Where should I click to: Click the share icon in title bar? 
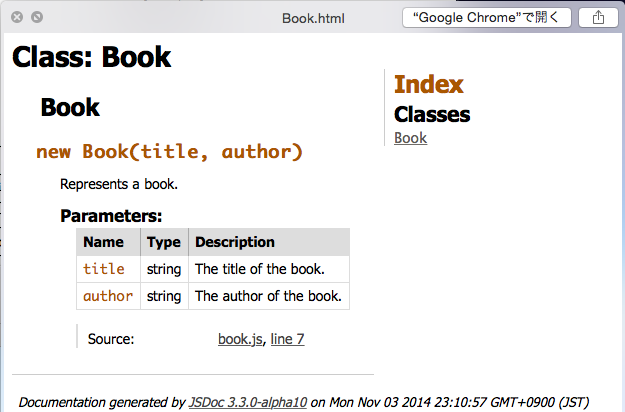598,17
